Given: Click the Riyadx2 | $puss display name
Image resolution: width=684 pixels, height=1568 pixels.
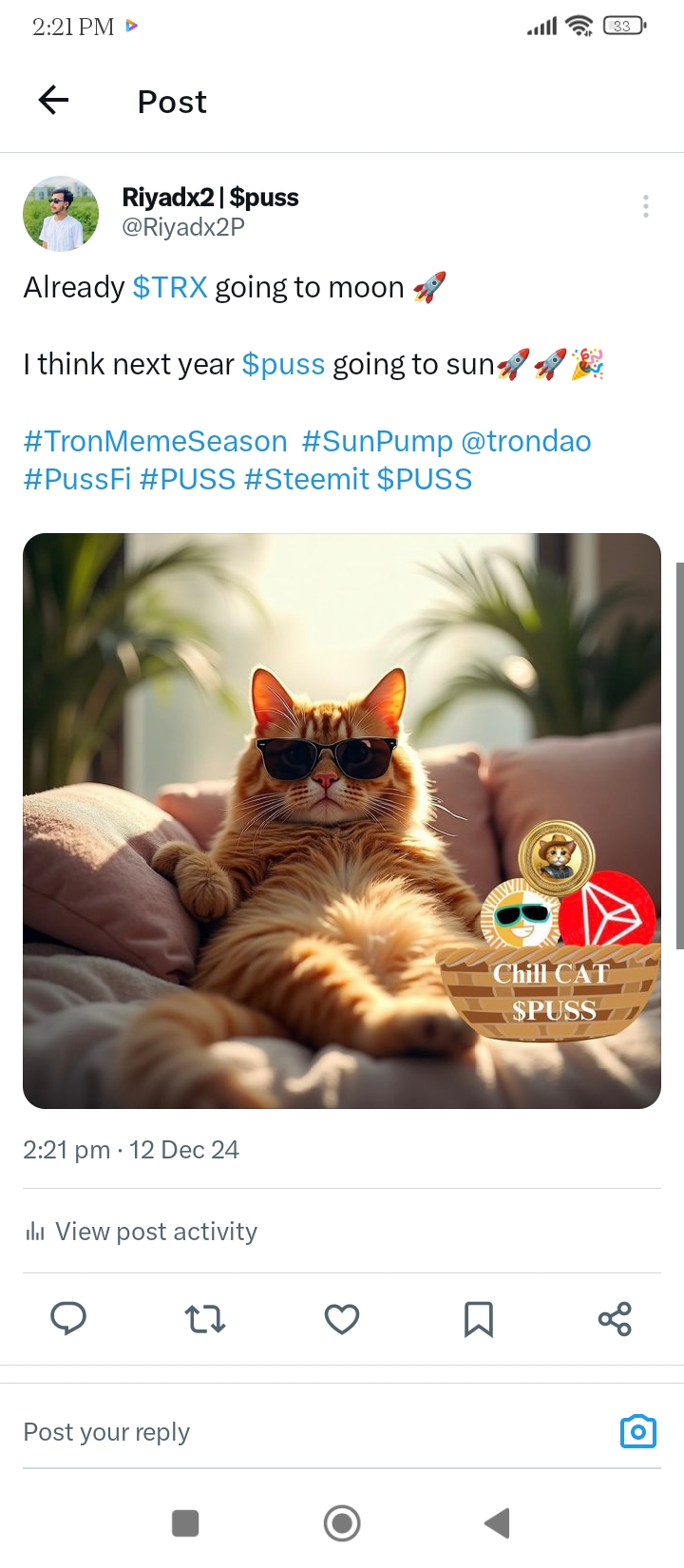Looking at the screenshot, I should [x=211, y=198].
